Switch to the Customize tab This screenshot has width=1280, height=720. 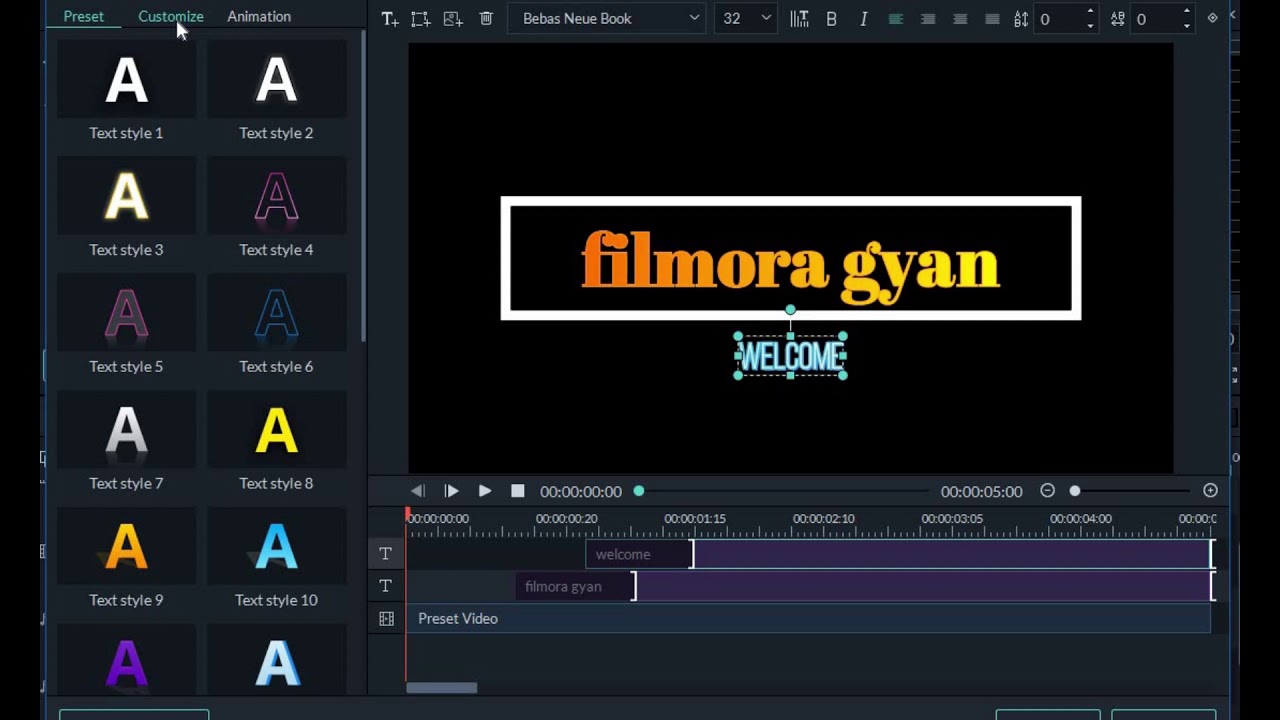171,16
